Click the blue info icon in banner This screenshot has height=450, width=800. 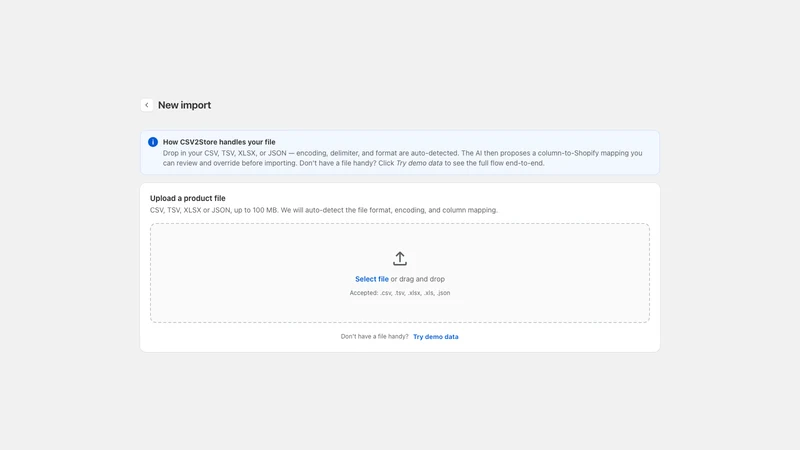(x=153, y=142)
